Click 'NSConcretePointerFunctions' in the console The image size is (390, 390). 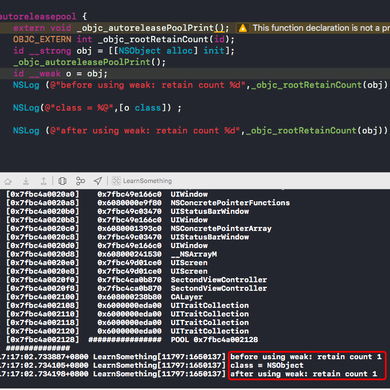230,203
